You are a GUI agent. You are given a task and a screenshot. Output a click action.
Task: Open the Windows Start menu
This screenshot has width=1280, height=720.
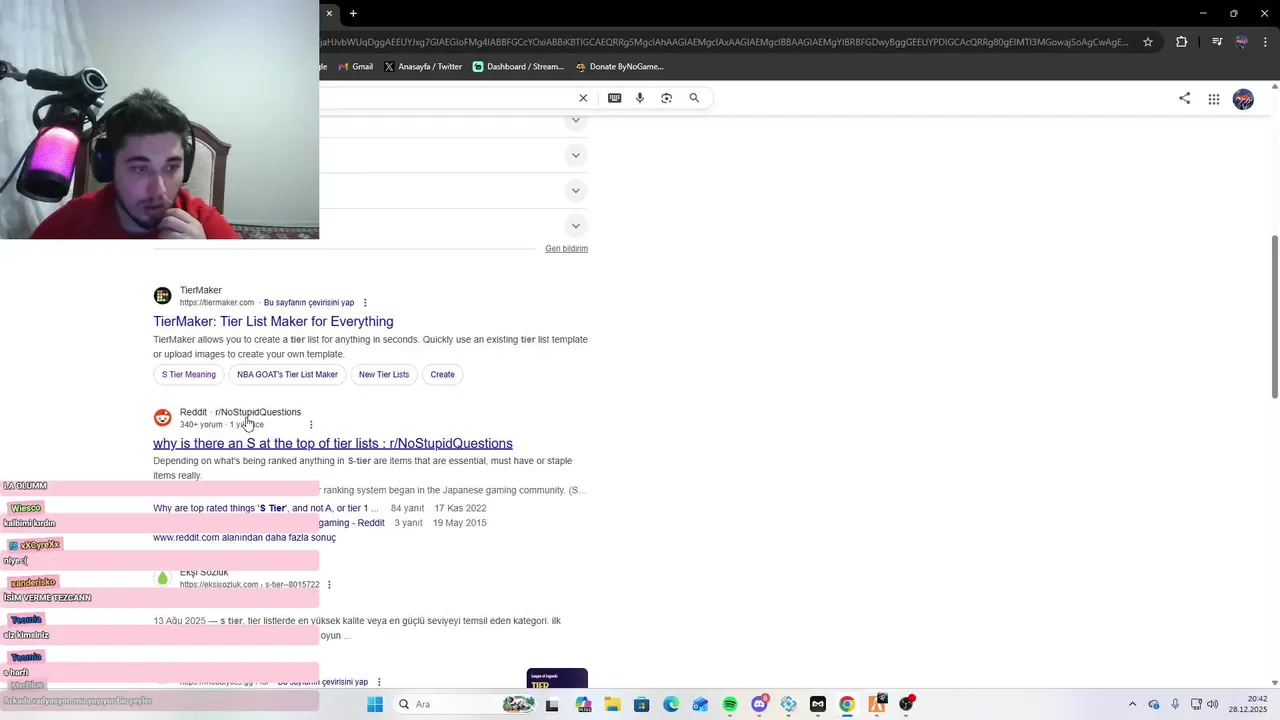tap(375, 704)
